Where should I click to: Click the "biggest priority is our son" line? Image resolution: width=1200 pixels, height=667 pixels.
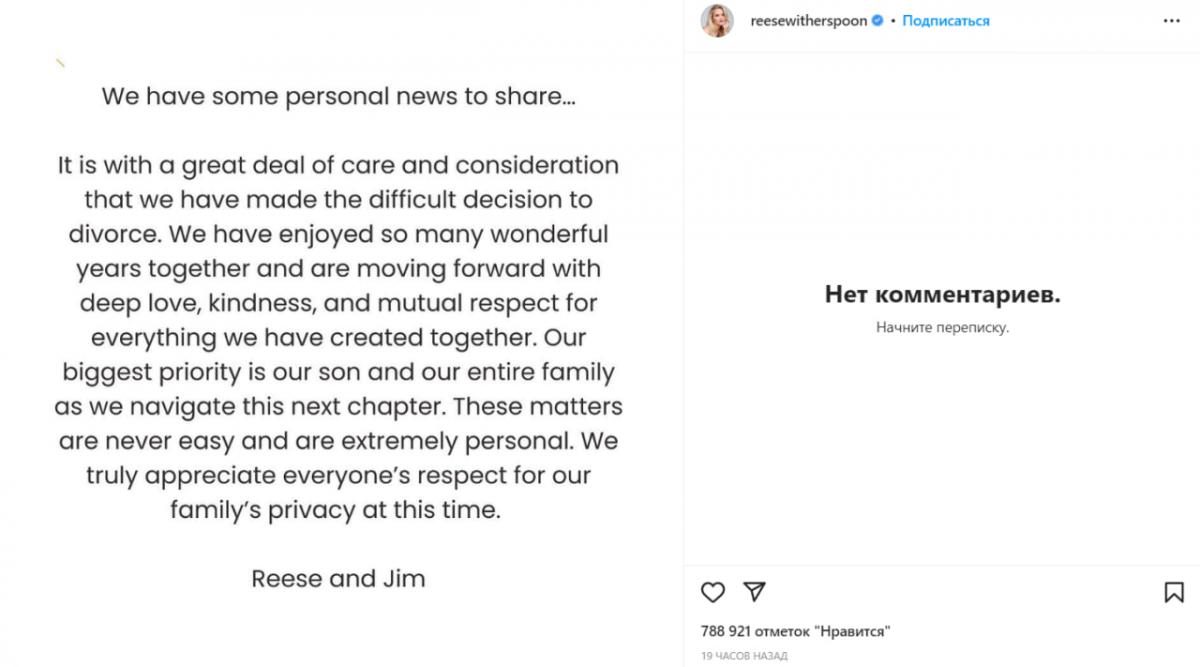click(x=338, y=373)
